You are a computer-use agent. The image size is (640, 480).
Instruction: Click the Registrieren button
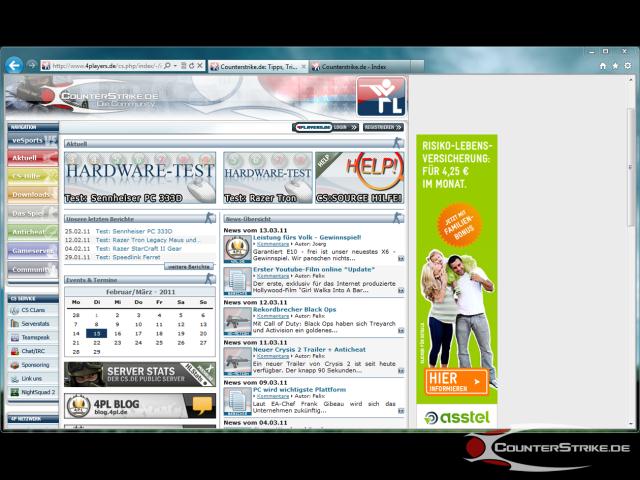(382, 127)
